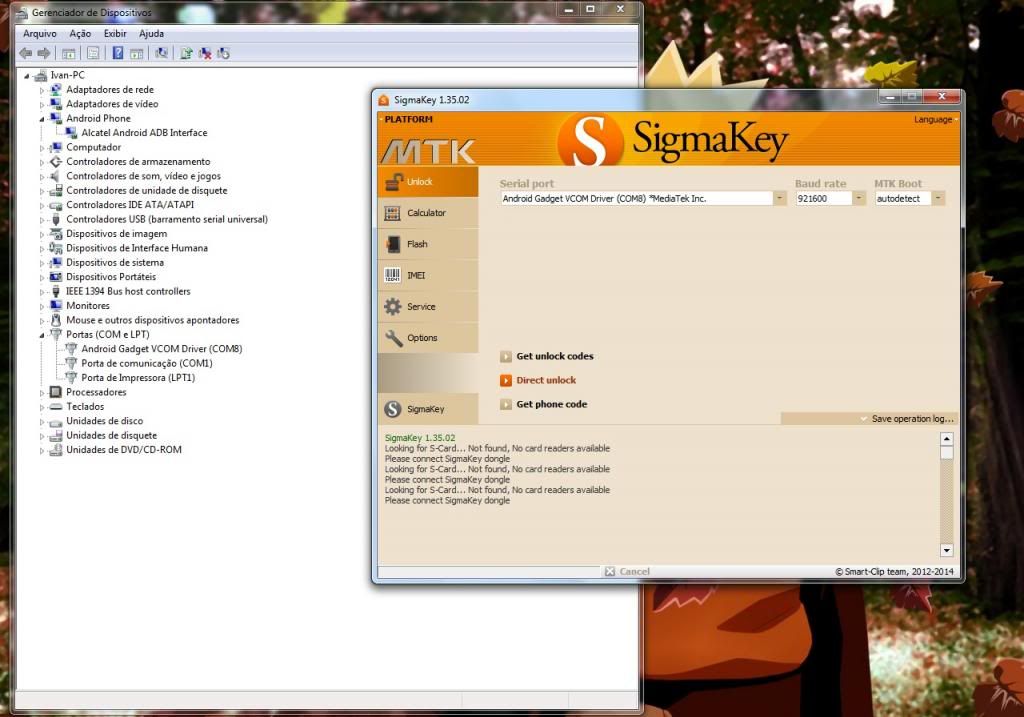The image size is (1024, 717).
Task: Switch to the Flash tab in SigmaKey
Action: 428,244
